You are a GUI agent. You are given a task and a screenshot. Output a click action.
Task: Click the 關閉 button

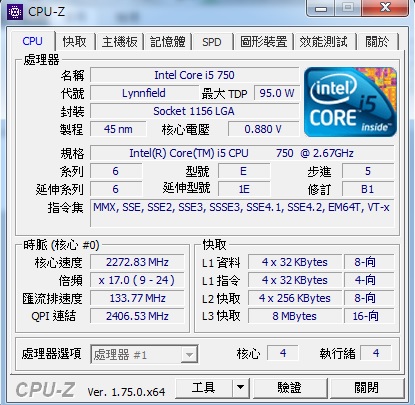tap(367, 388)
